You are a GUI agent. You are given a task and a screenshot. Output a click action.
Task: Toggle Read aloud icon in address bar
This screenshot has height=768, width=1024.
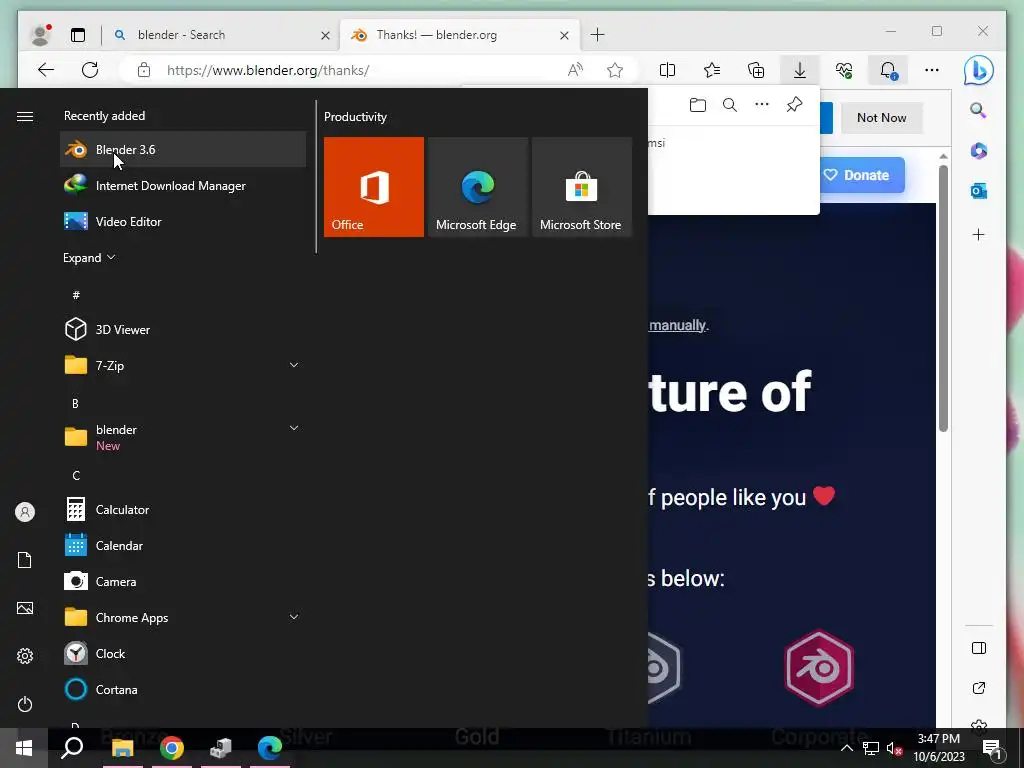[575, 70]
